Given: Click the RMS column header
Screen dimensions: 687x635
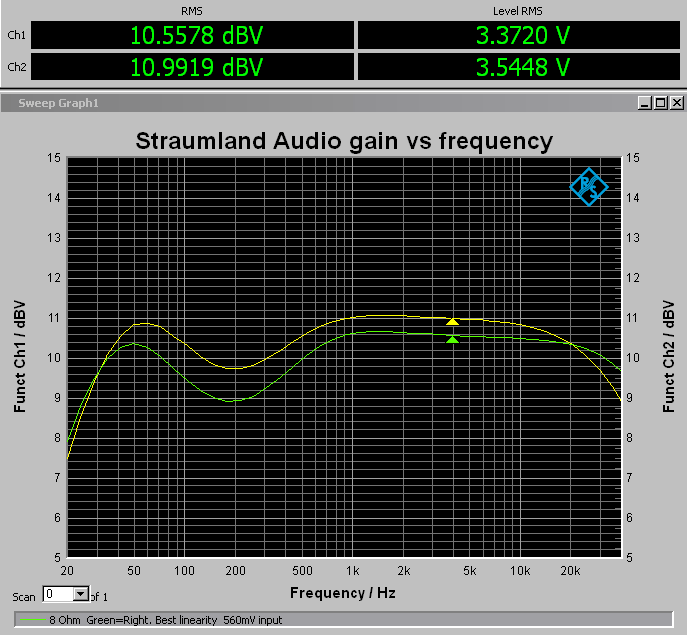Looking at the screenshot, I should click(192, 11).
